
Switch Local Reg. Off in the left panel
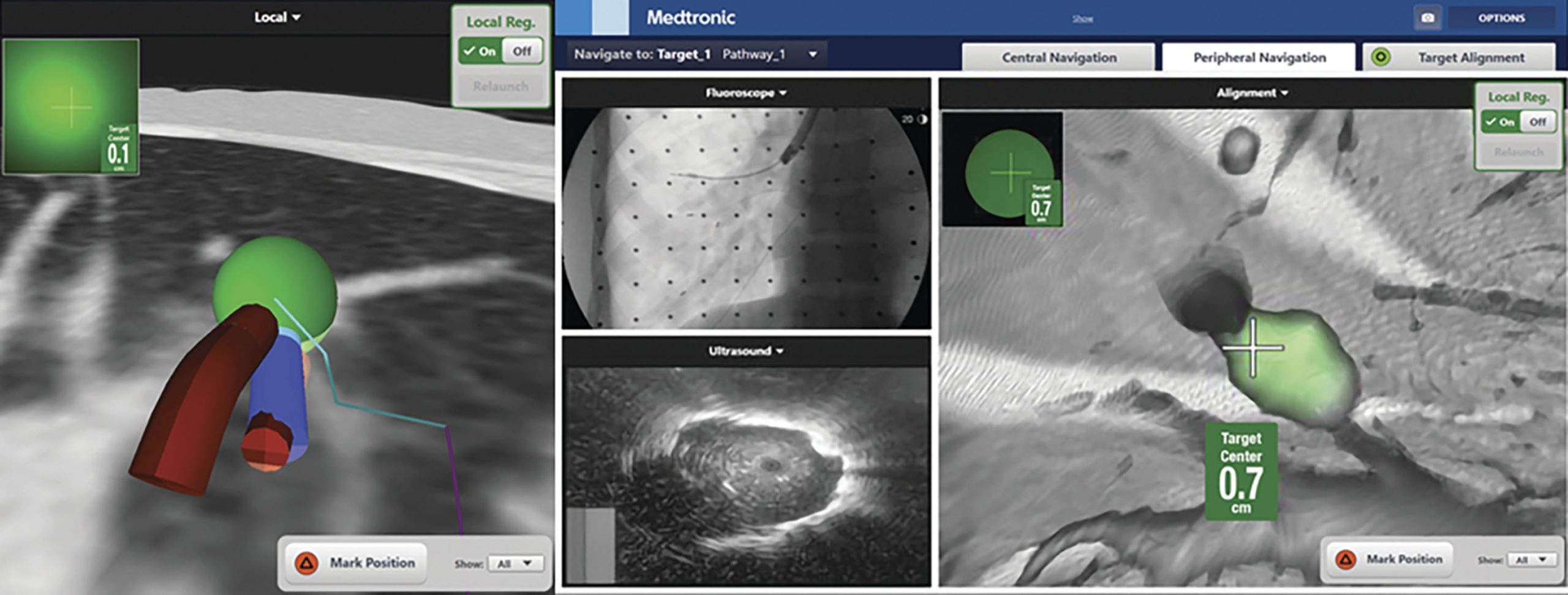(x=522, y=51)
